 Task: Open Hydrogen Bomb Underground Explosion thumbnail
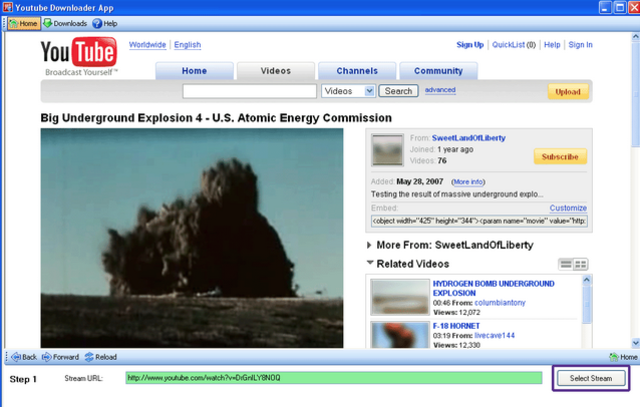(x=400, y=297)
